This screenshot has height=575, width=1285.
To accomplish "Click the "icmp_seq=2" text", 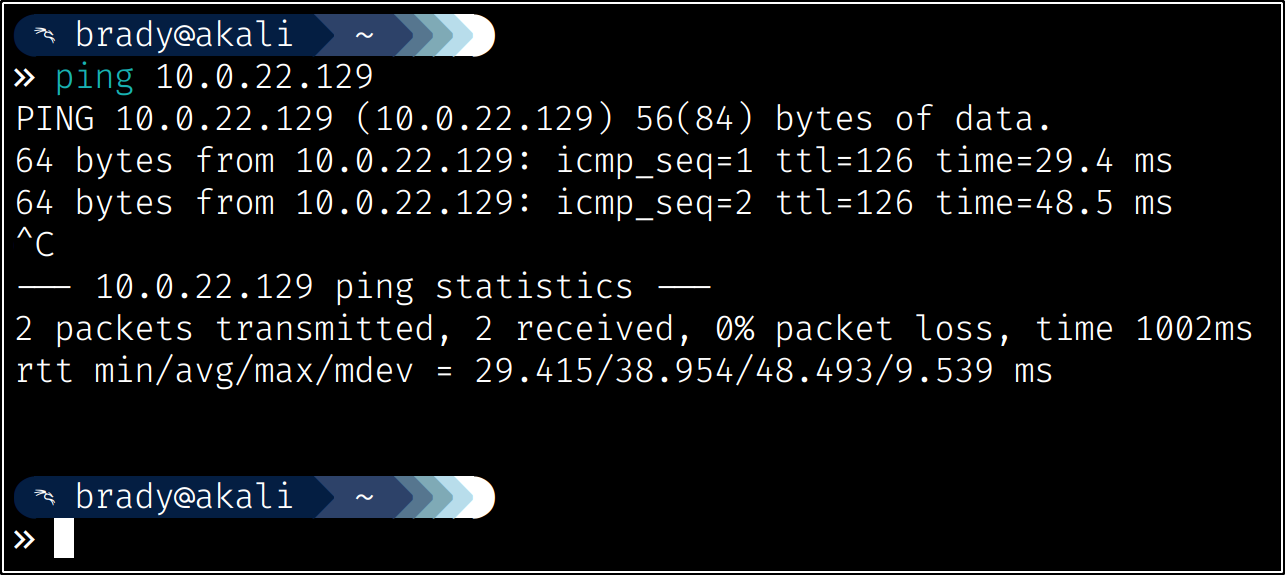I will coord(654,203).
